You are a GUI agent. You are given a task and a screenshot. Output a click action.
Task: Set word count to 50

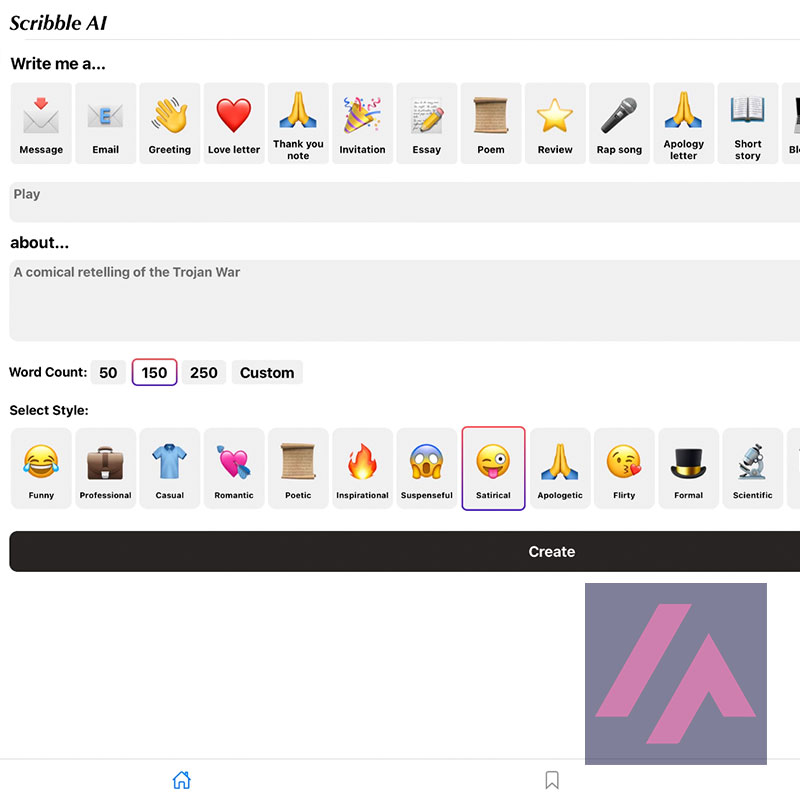108,373
